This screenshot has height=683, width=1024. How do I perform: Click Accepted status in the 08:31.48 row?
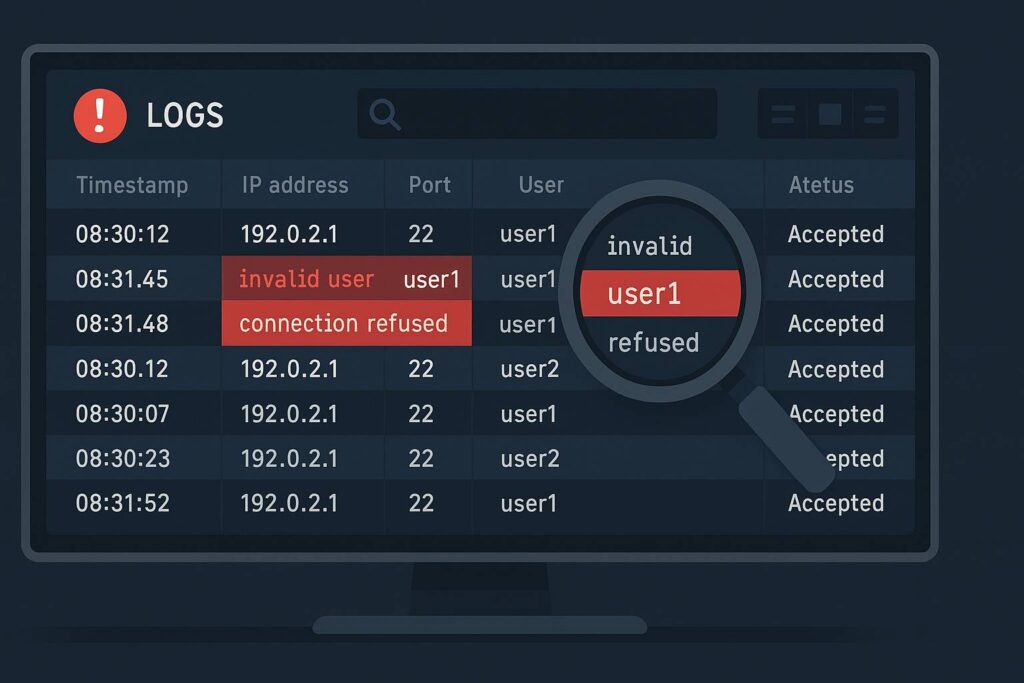(x=836, y=323)
